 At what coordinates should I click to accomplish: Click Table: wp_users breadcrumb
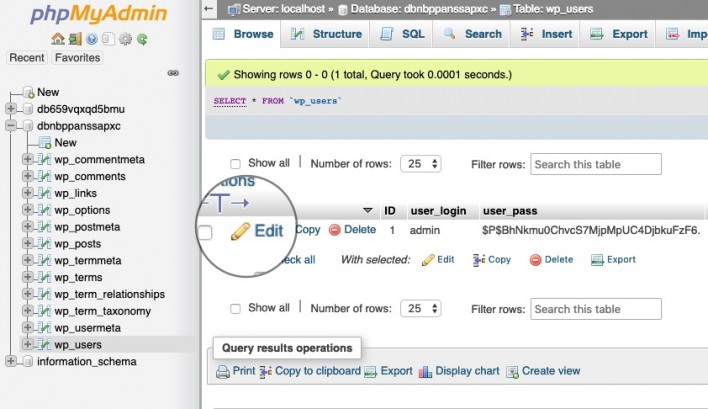tap(553, 9)
